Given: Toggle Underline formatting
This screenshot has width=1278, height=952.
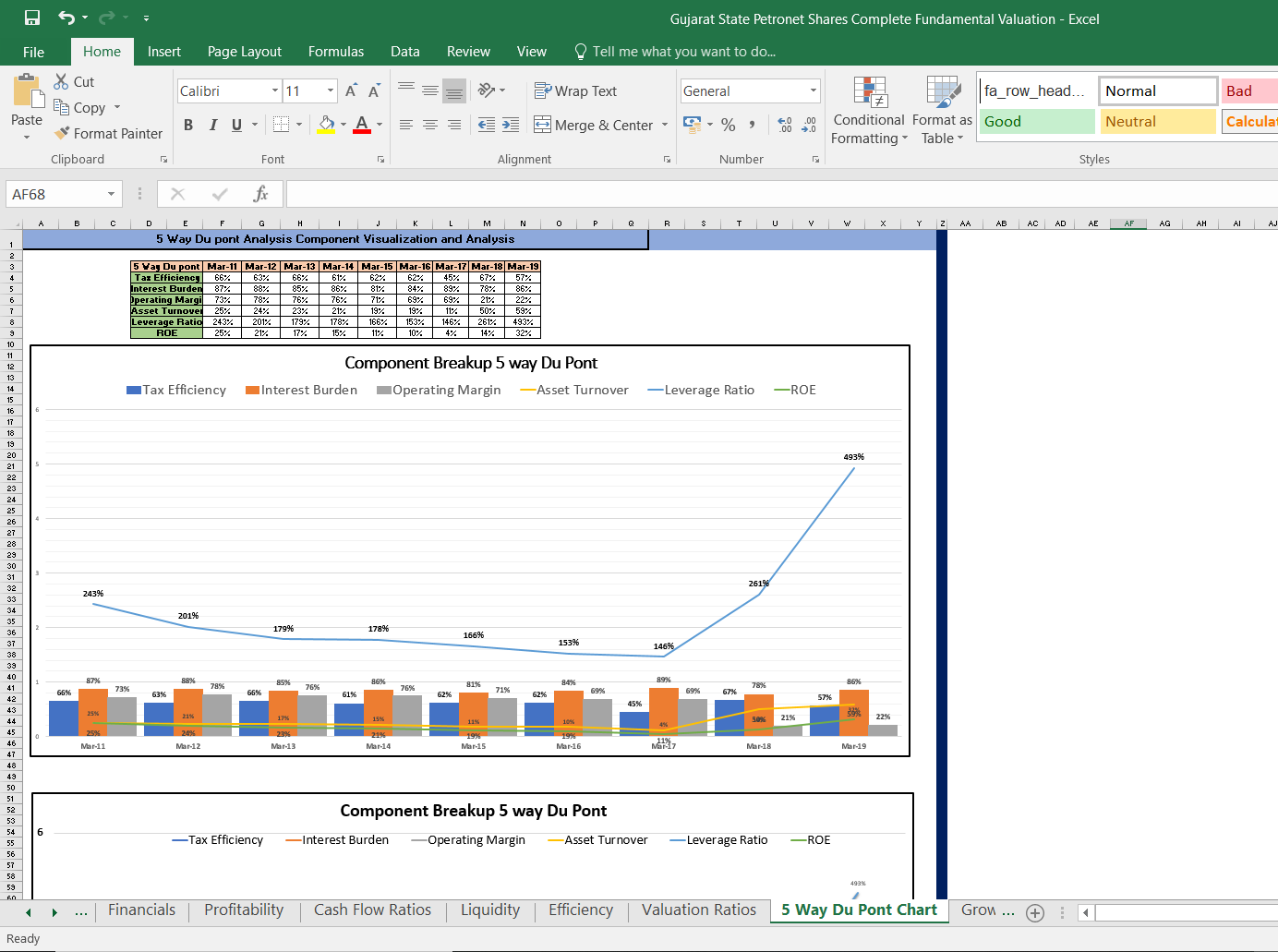Looking at the screenshot, I should coord(237,125).
